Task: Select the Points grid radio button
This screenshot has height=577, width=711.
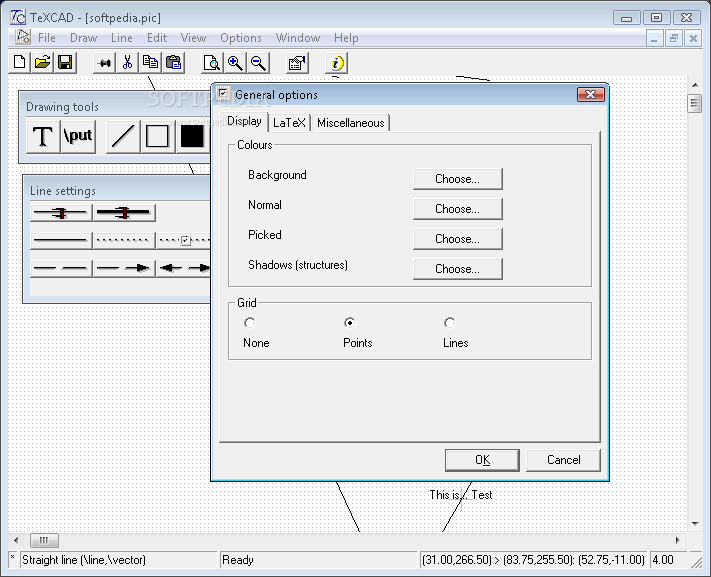Action: pyautogui.click(x=349, y=323)
